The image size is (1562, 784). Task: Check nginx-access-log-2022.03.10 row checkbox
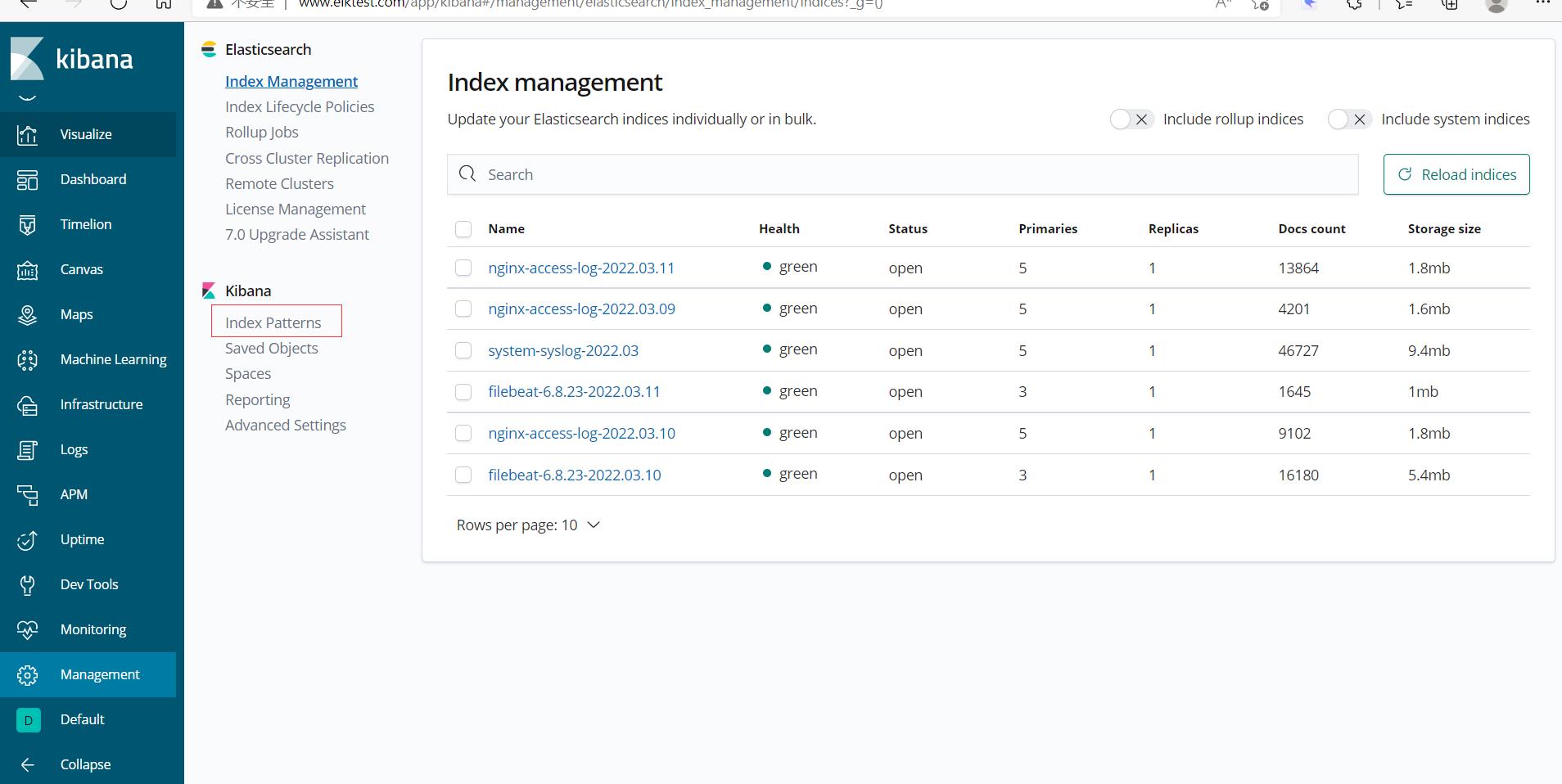pyautogui.click(x=463, y=433)
